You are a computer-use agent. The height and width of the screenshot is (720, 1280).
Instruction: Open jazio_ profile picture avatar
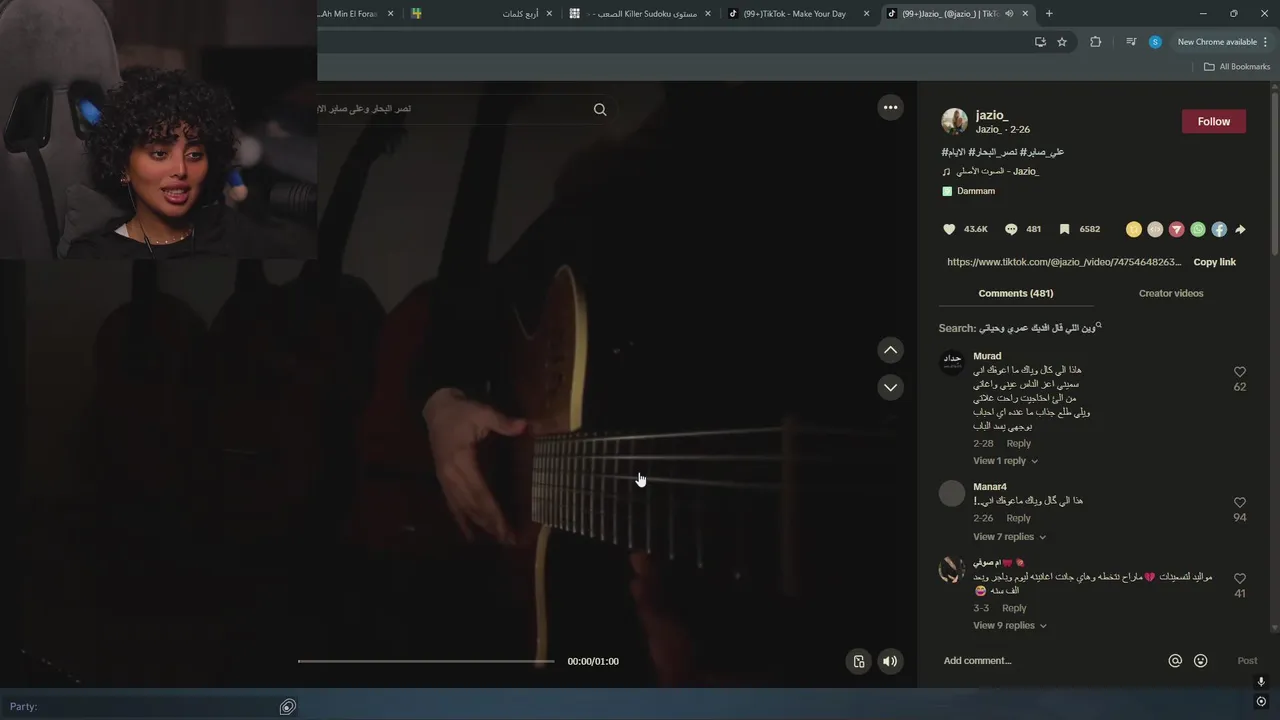click(954, 121)
